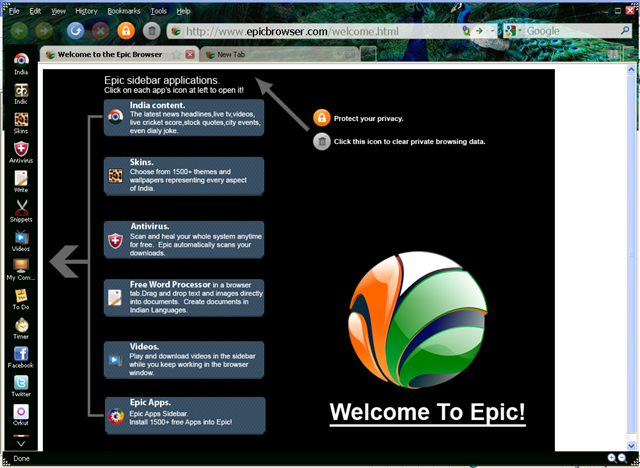
Task: Click the Epic Apps card
Action: [x=185, y=415]
